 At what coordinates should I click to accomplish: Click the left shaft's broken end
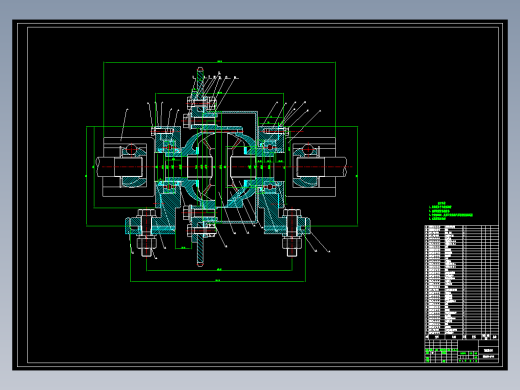point(99,167)
